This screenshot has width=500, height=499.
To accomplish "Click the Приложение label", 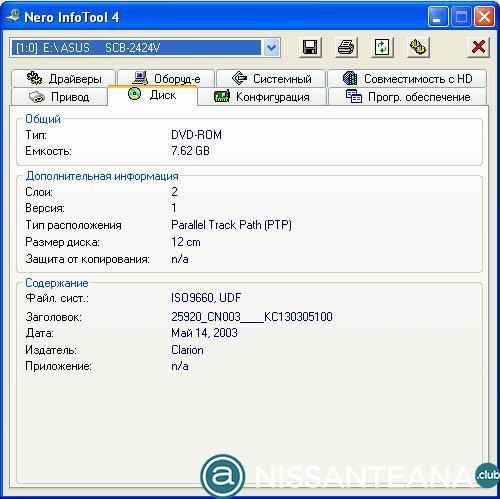I will pos(58,366).
